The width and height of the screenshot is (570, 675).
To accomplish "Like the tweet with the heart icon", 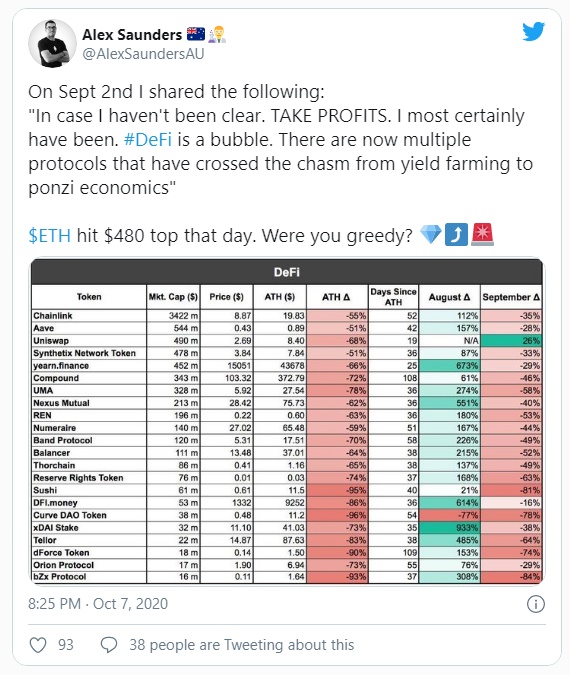I will [38, 645].
